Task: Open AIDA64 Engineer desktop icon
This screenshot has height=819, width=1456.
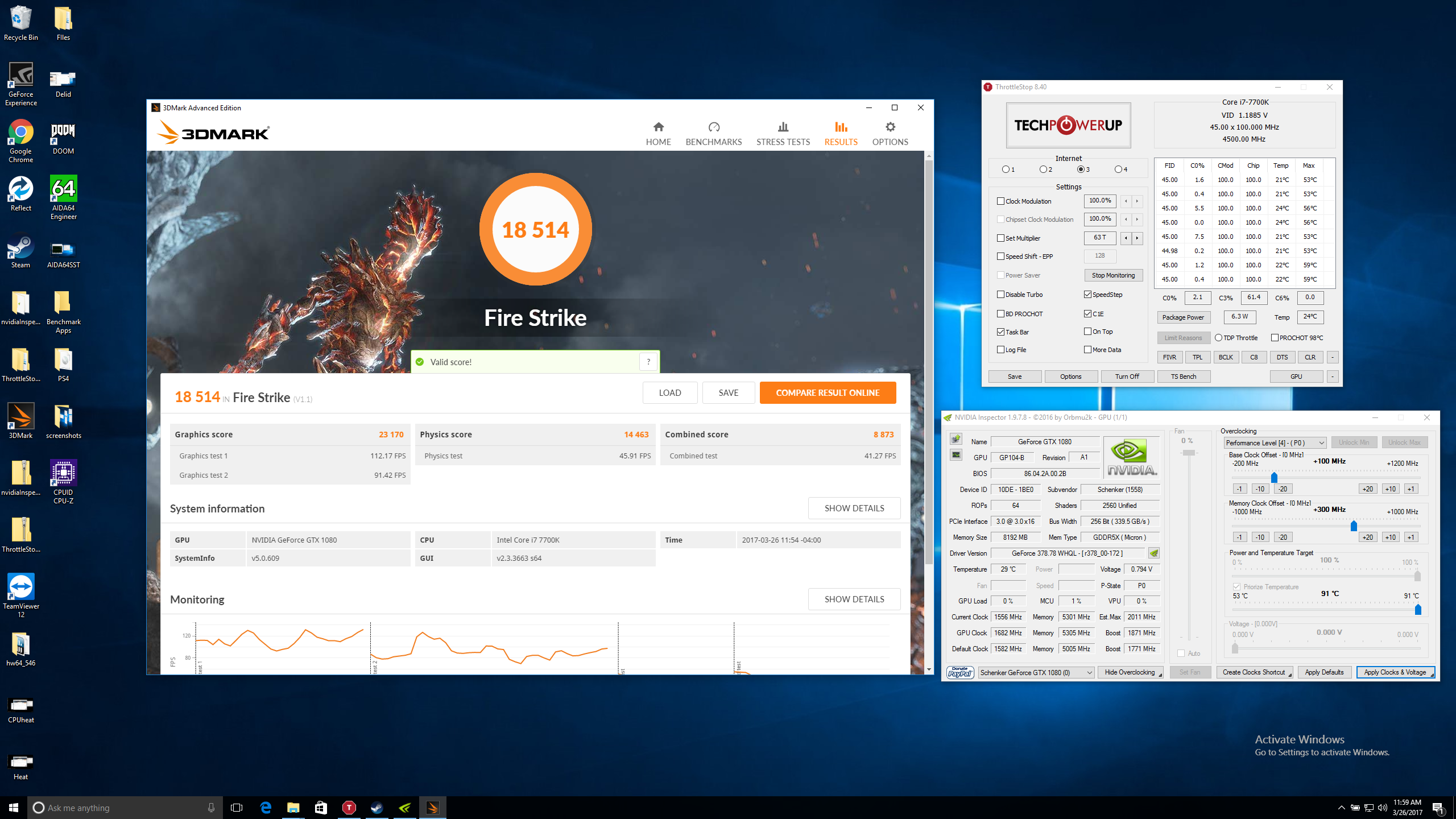Action: [63, 197]
